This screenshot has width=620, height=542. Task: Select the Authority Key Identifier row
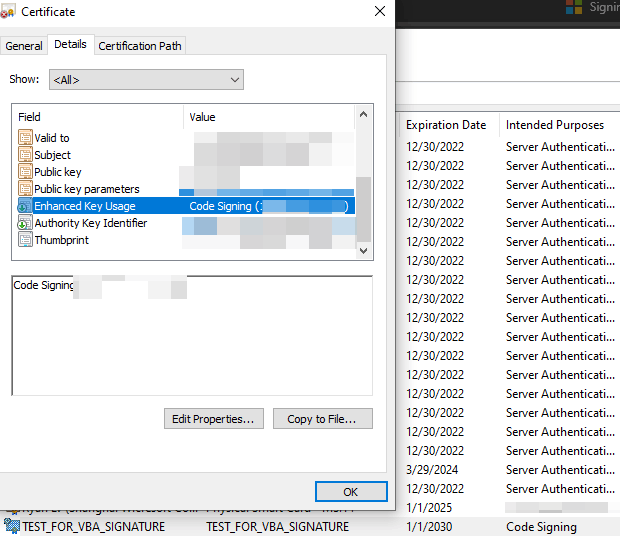[186, 223]
